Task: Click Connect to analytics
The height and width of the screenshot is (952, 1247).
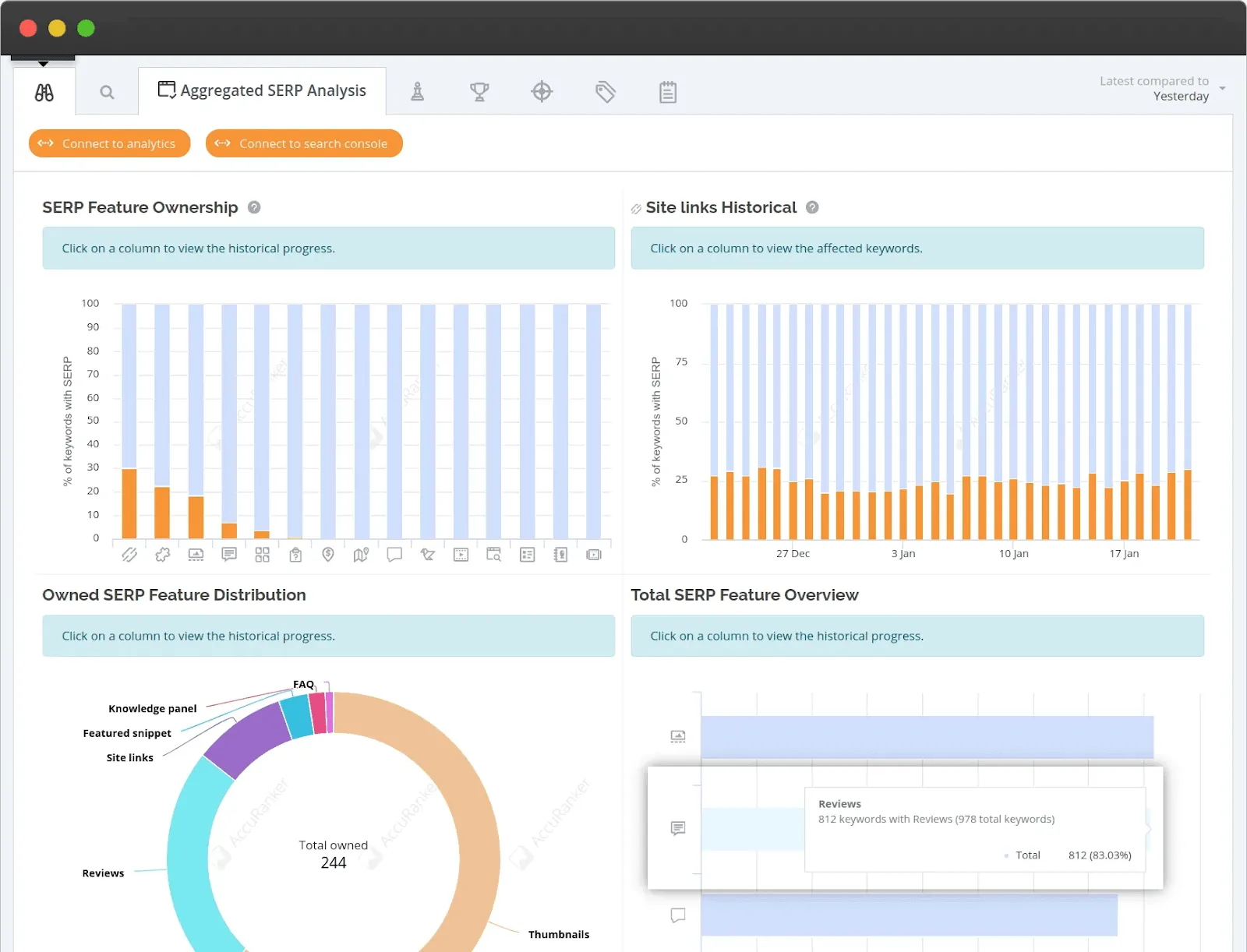Action: tap(109, 143)
